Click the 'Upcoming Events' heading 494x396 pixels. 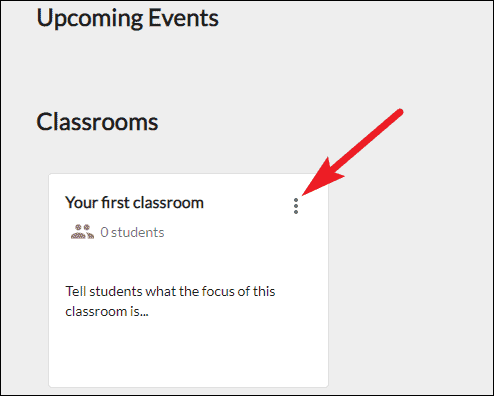point(128,18)
